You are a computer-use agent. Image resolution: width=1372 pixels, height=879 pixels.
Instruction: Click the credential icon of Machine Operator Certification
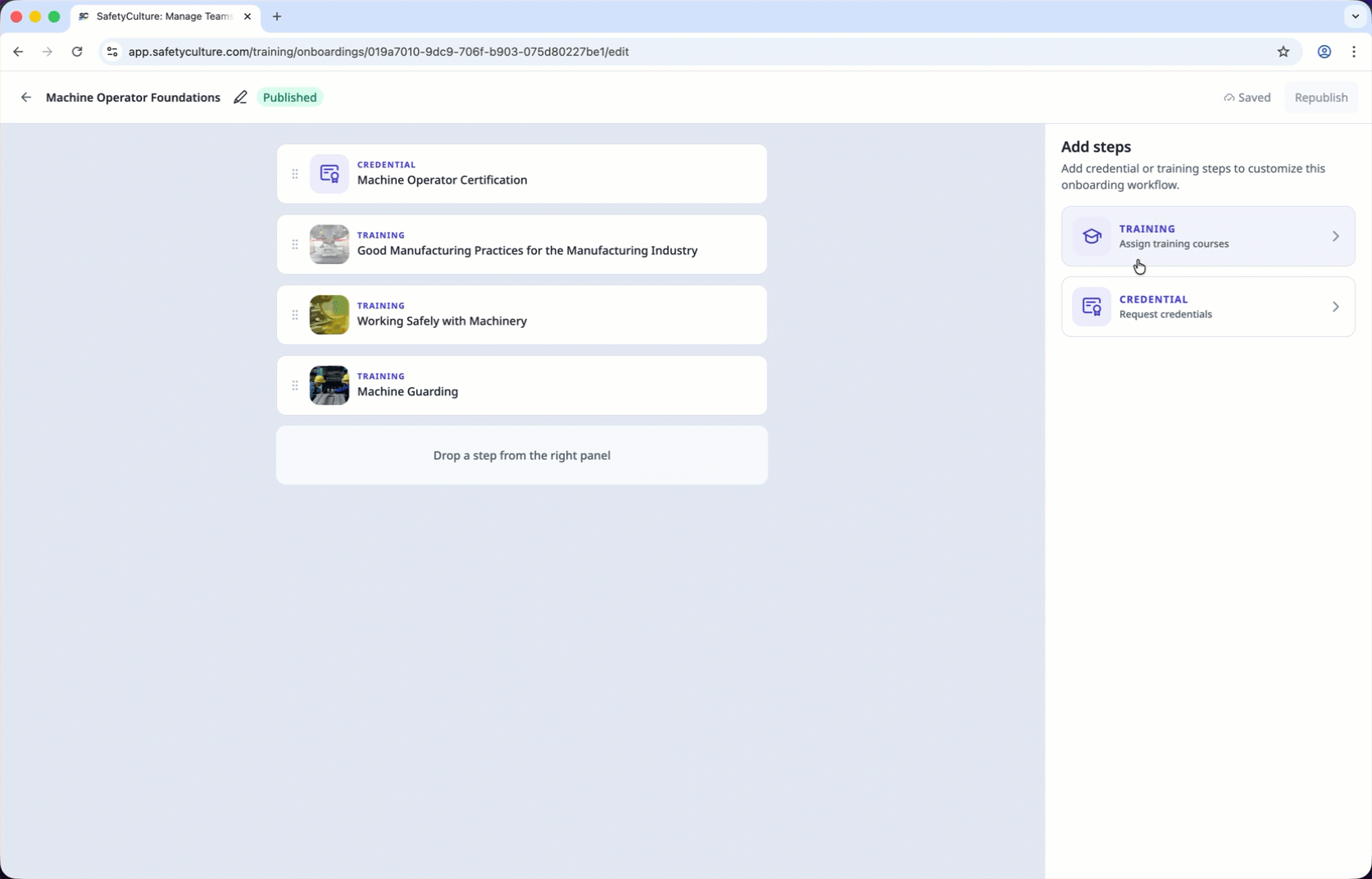[x=329, y=174]
